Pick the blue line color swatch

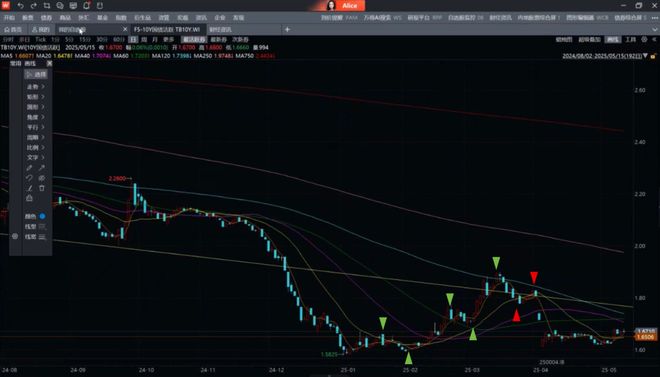pos(42,216)
